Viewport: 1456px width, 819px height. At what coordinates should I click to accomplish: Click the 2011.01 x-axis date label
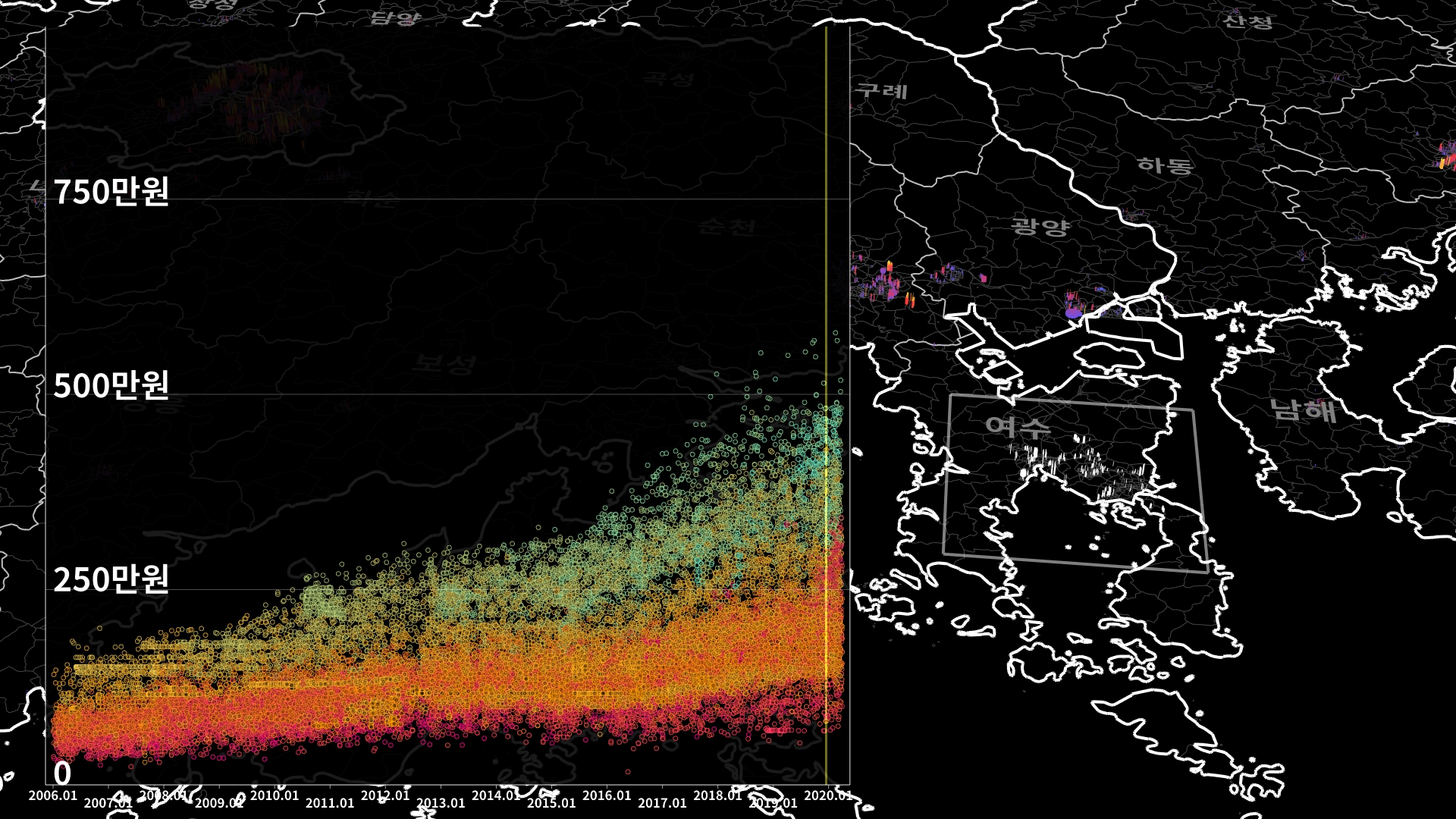[x=330, y=803]
